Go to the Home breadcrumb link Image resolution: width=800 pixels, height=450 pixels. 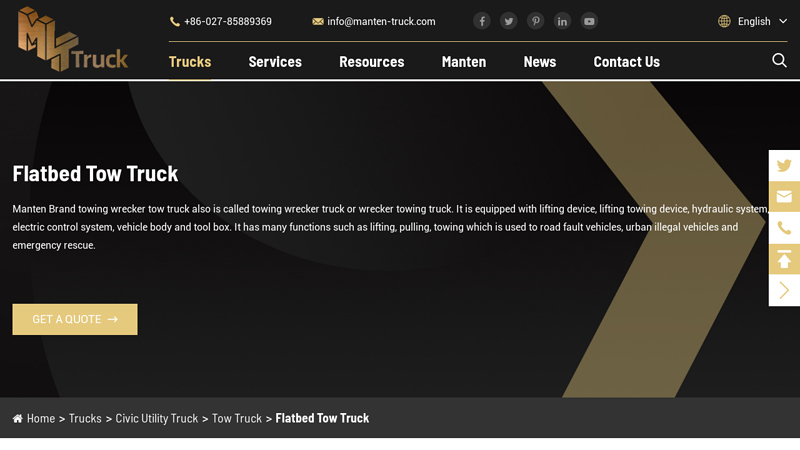[40, 418]
